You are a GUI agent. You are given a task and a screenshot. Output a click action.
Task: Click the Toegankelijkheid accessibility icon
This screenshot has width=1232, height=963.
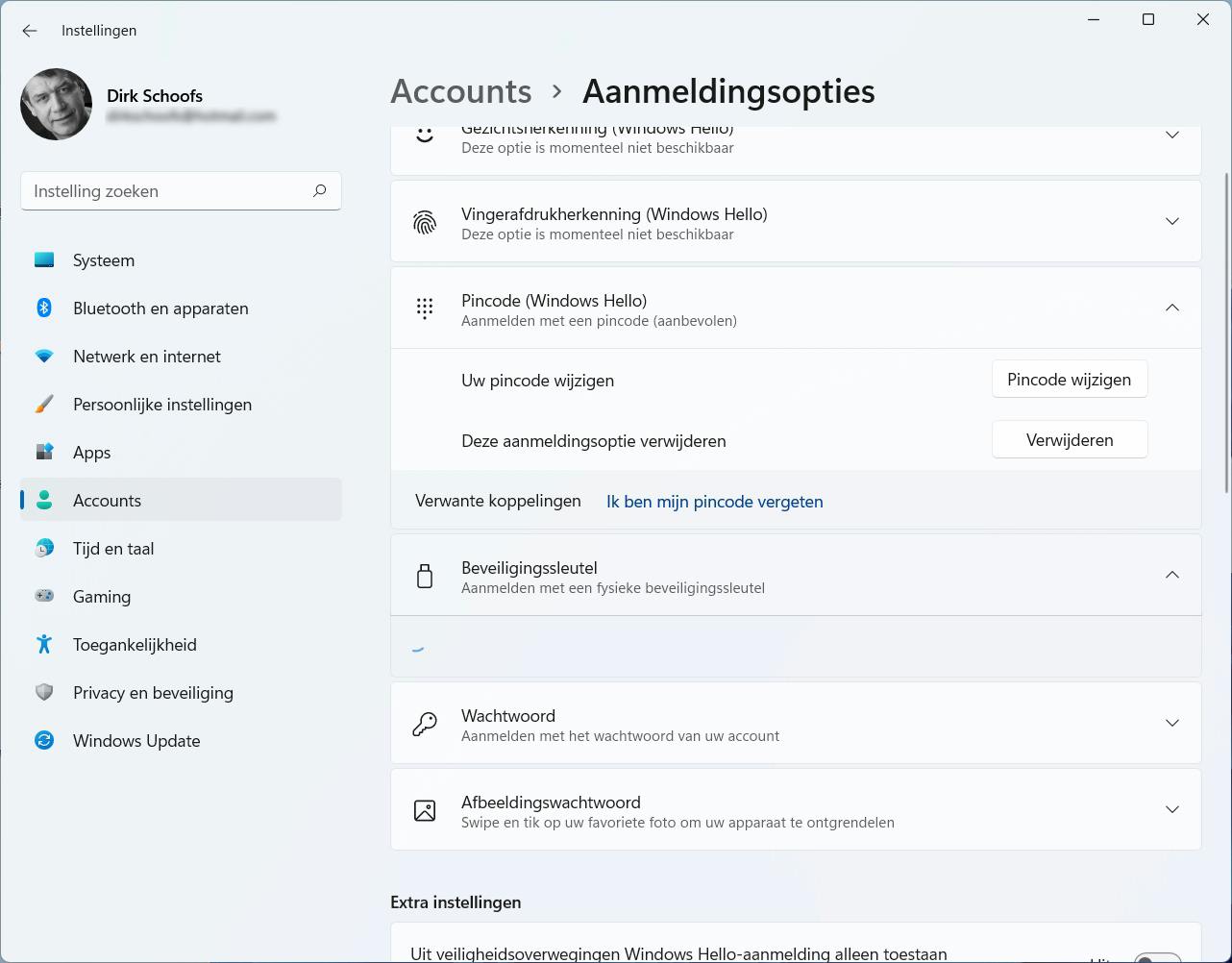[44, 644]
